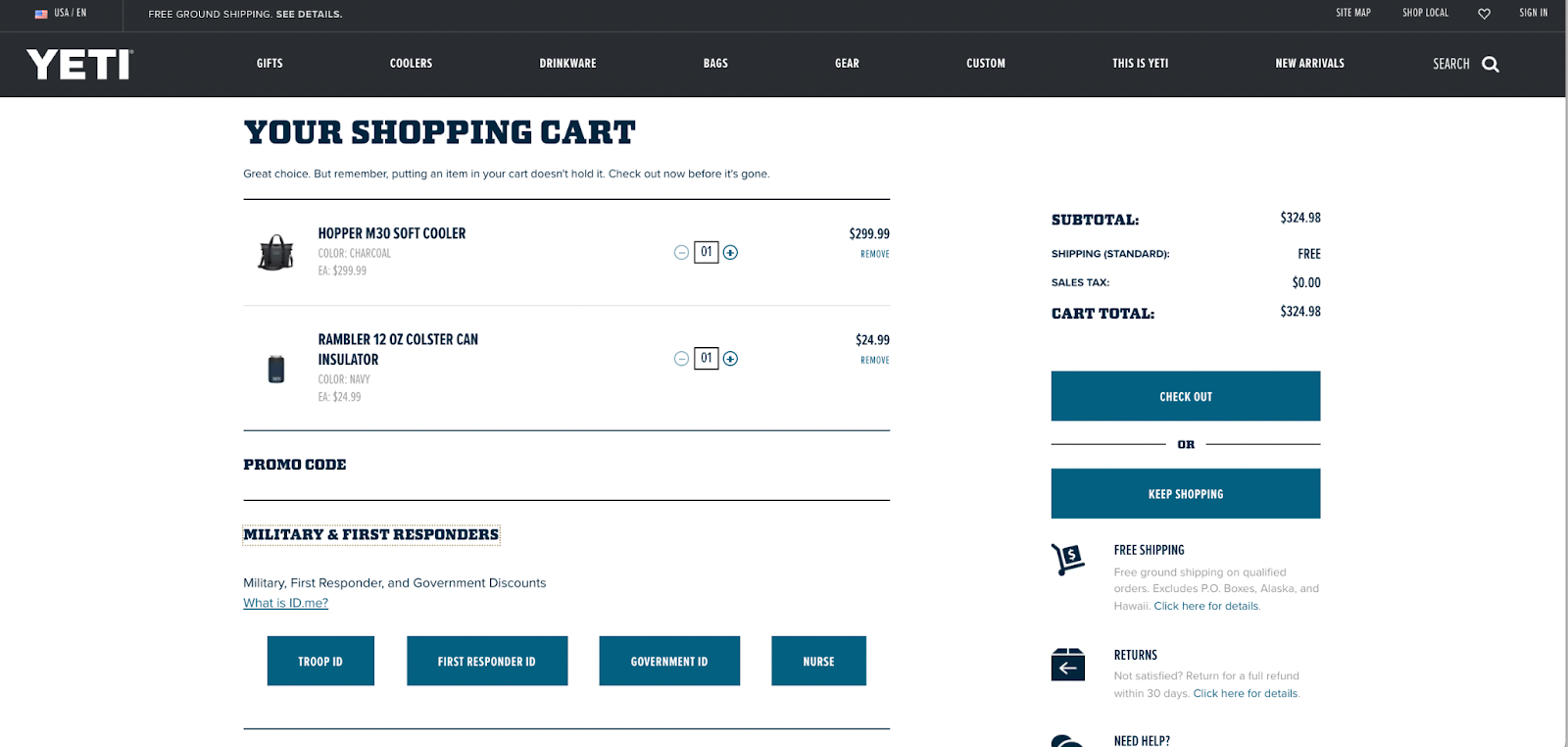1568x747 pixels.
Task: Open the Bags menu
Action: (x=715, y=64)
